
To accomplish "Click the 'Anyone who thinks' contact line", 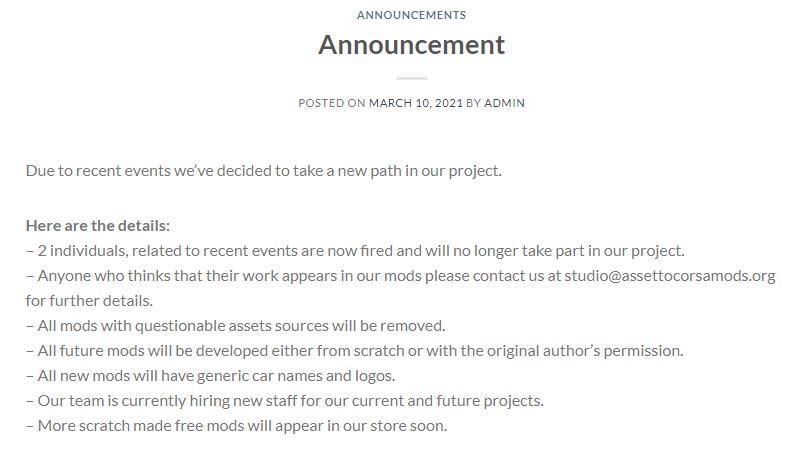I will pyautogui.click(x=401, y=276).
